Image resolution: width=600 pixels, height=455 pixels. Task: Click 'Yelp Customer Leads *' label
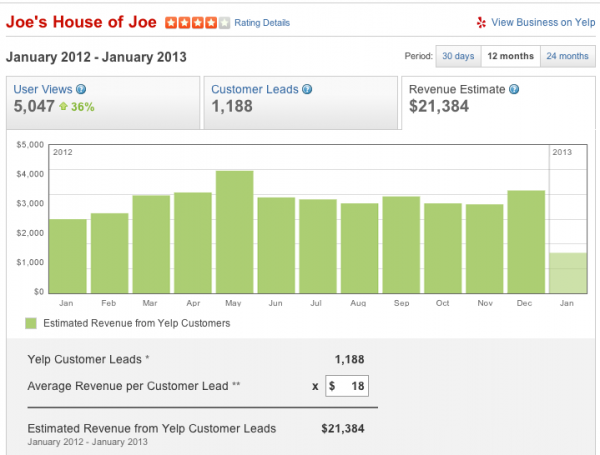pyautogui.click(x=88, y=359)
